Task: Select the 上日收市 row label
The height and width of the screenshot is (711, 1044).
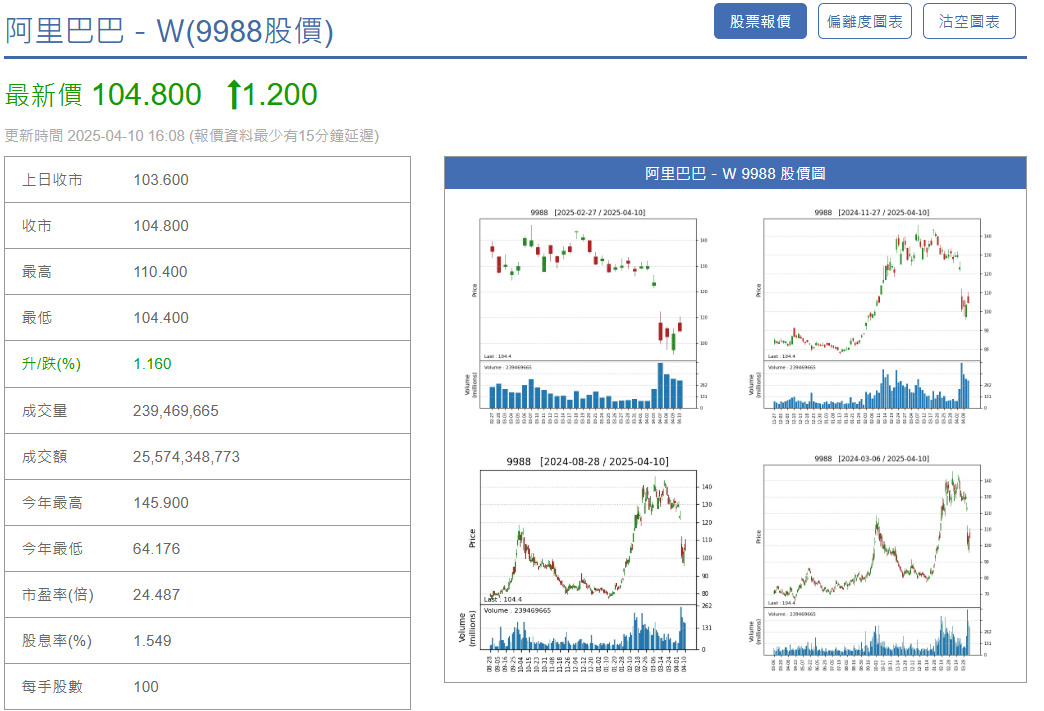Action: [x=53, y=180]
